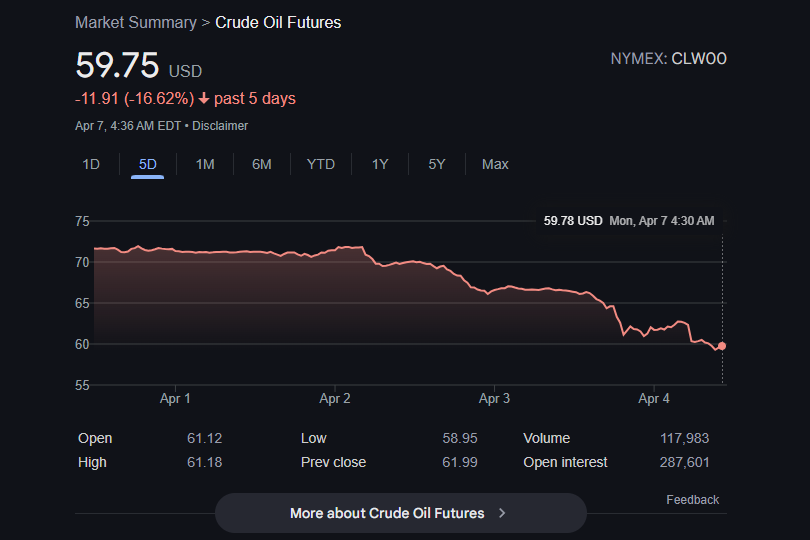Click the Apr 2 axis label
This screenshot has width=810, height=540.
pos(335,398)
